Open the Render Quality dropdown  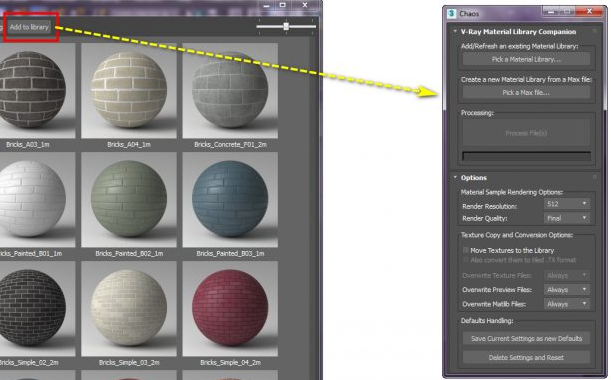tap(567, 218)
